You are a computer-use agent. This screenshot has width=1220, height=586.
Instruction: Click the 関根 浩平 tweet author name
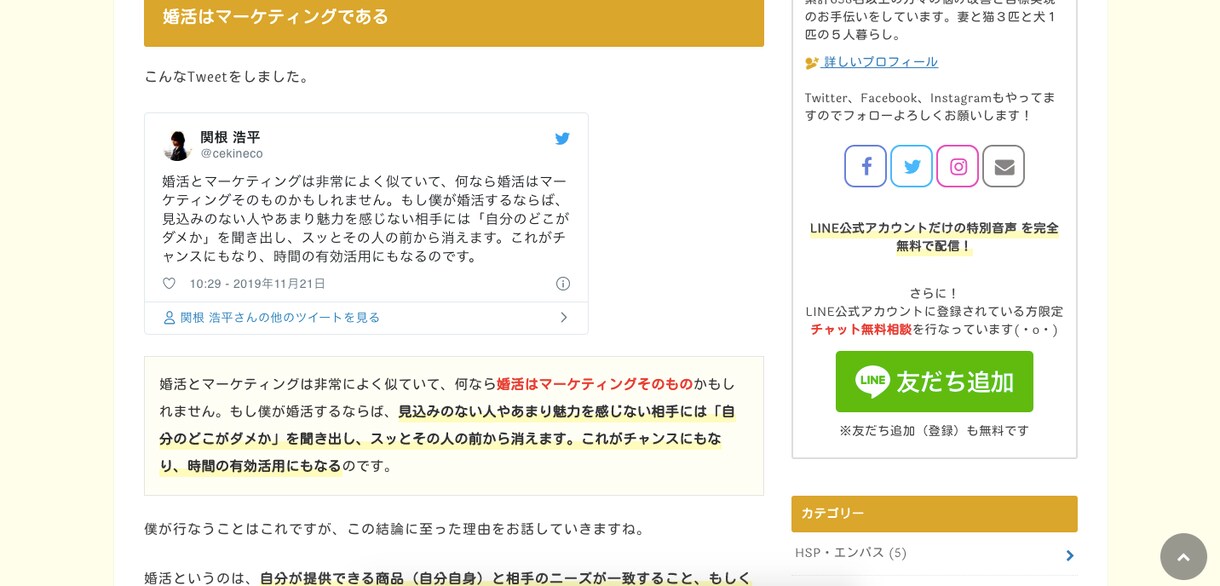[230, 137]
